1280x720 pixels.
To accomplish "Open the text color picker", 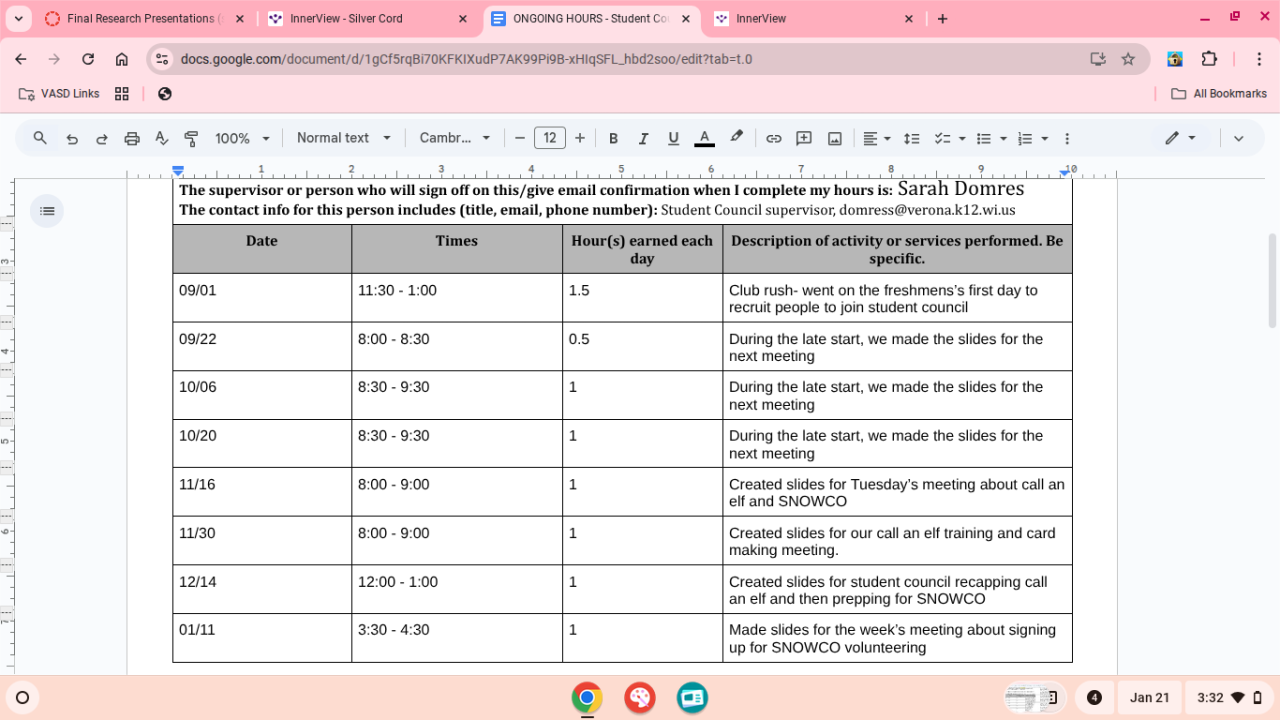I will coord(704,138).
